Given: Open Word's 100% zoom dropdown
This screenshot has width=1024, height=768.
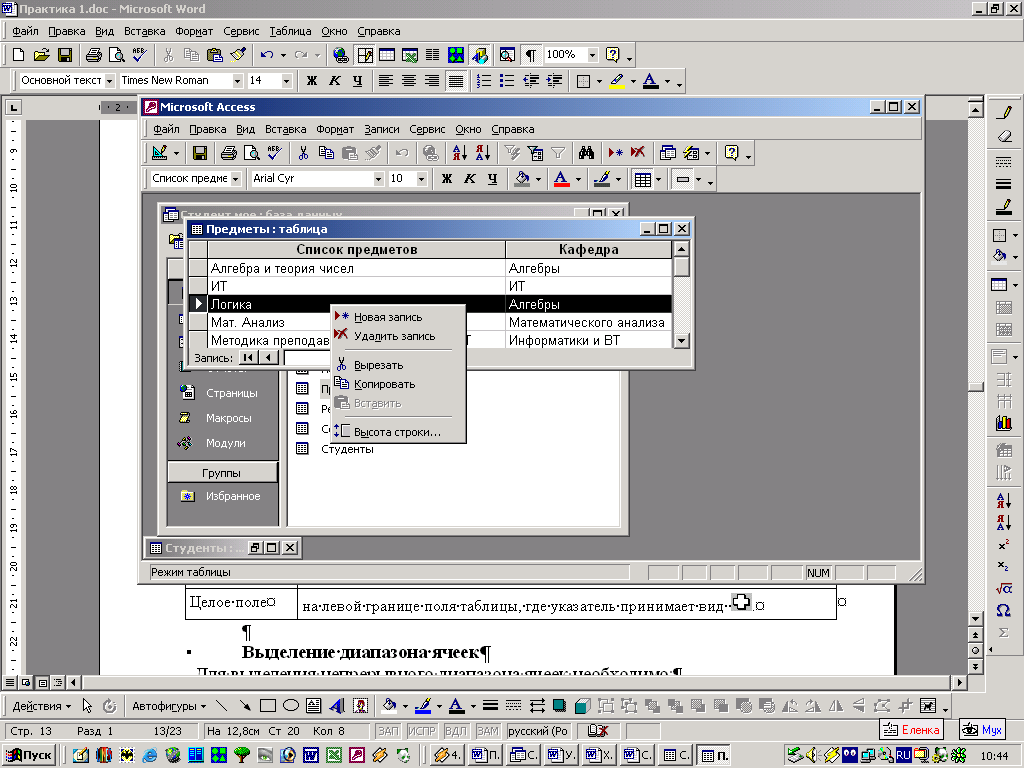Looking at the screenshot, I should (x=592, y=55).
